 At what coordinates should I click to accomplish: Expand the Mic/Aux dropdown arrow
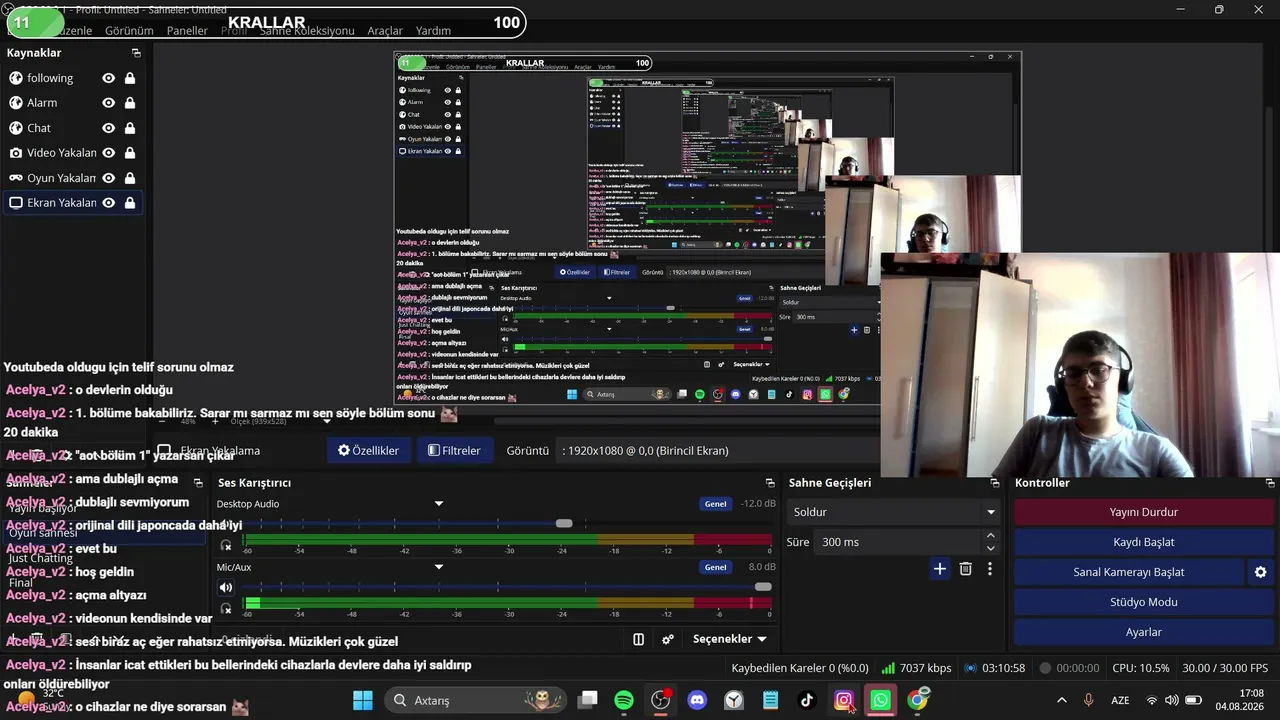coord(438,567)
